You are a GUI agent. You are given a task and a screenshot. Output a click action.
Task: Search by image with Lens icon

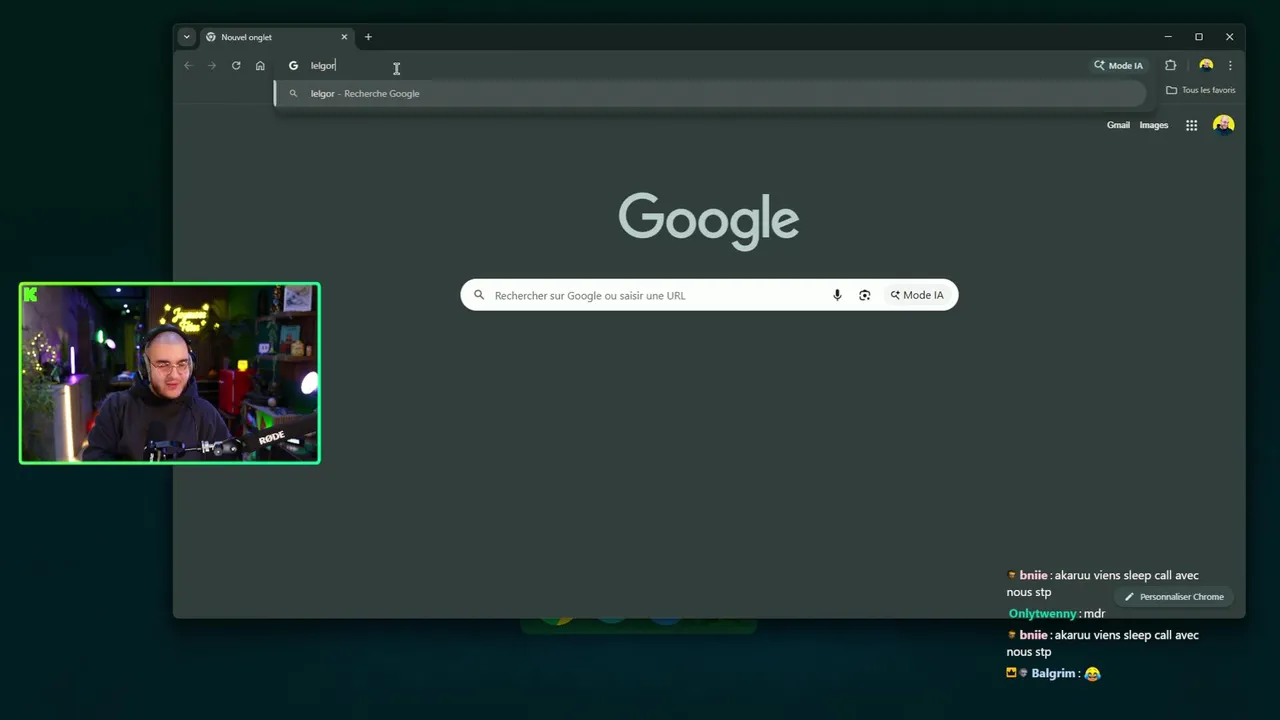pyautogui.click(x=865, y=295)
